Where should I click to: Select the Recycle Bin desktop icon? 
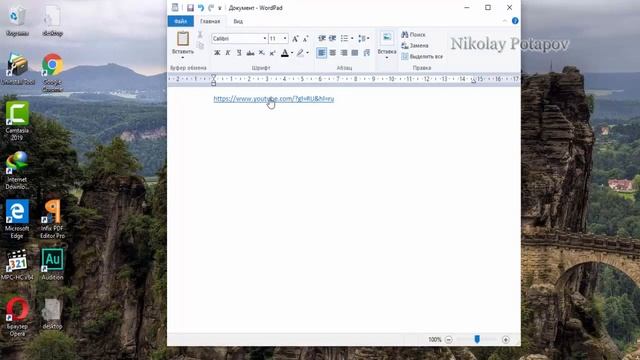(x=17, y=21)
